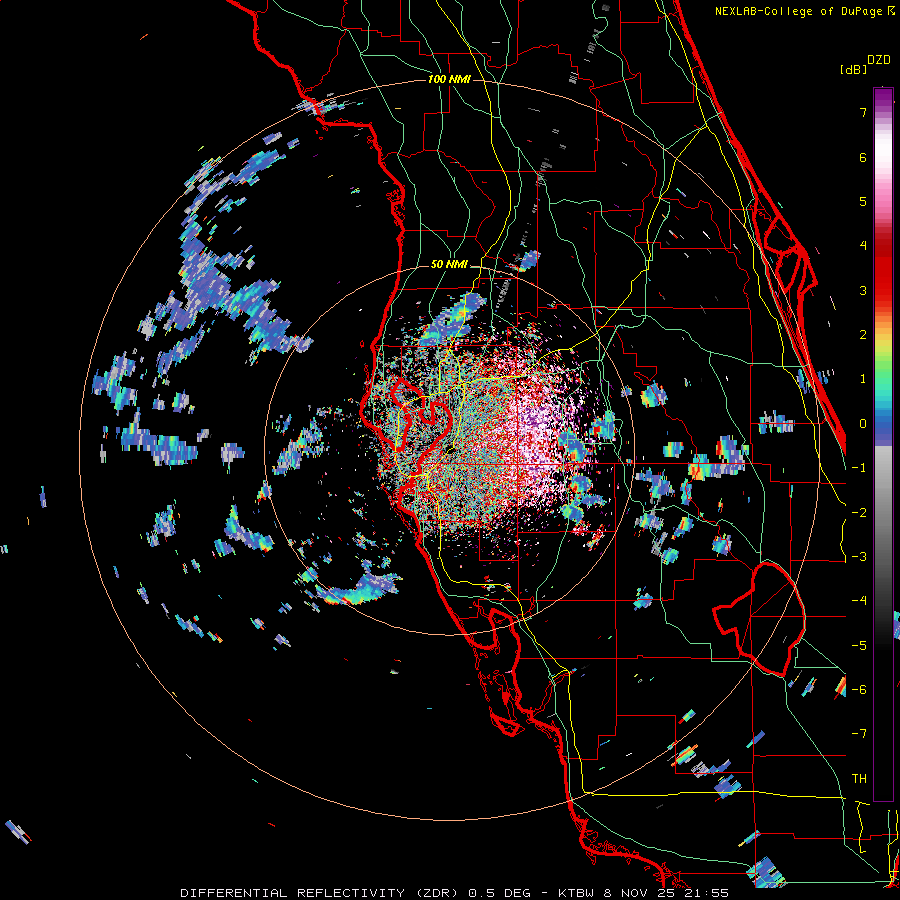Click the (ZDR) text in caption
Screen dimensions: 900x900
[x=437, y=893]
